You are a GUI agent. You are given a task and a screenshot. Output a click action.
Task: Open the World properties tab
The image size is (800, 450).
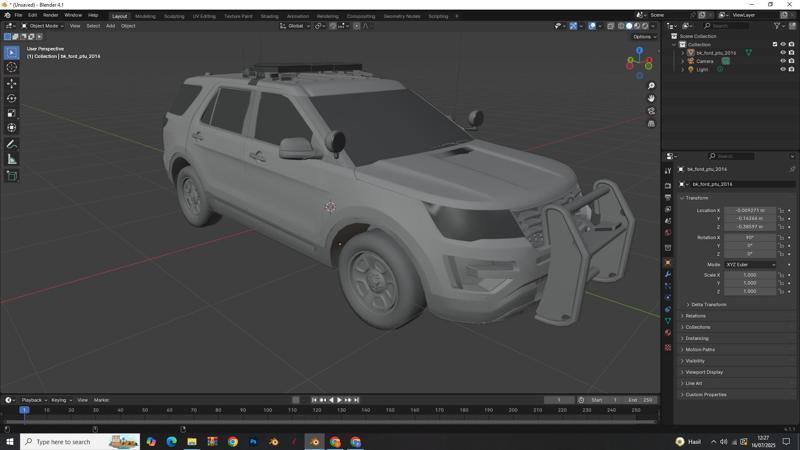668,233
